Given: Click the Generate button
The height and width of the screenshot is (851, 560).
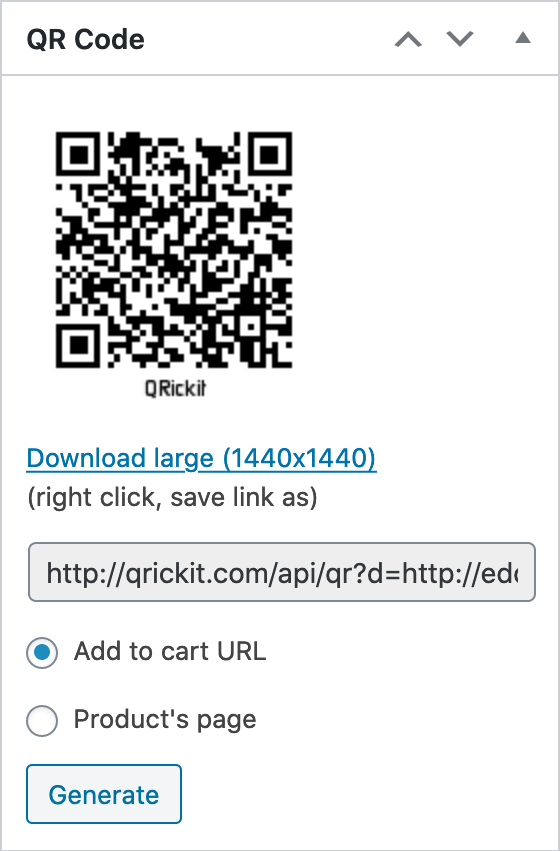Looking at the screenshot, I should coord(104,794).
